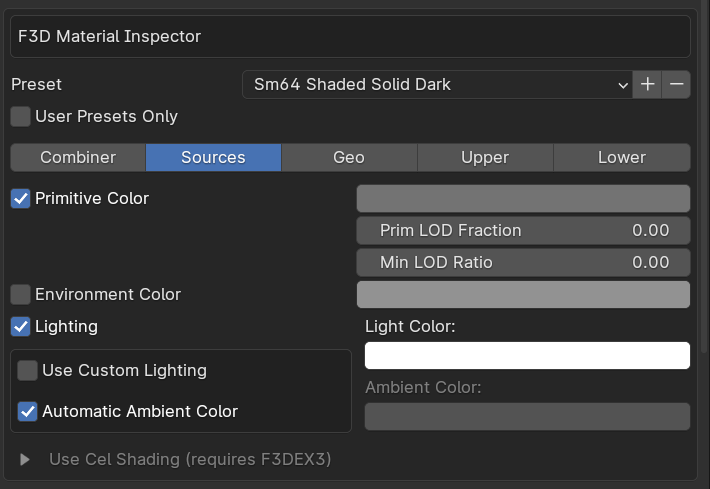710x489 pixels.
Task: Click the Min LOD Ratio field
Action: pyautogui.click(x=523, y=263)
